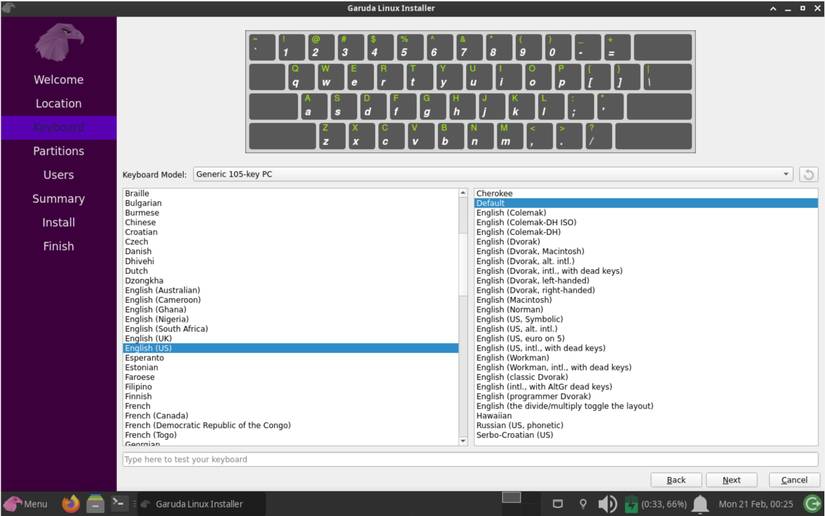Choose English (programmer Dvorak) variant
This screenshot has height=516, width=825.
click(646, 396)
